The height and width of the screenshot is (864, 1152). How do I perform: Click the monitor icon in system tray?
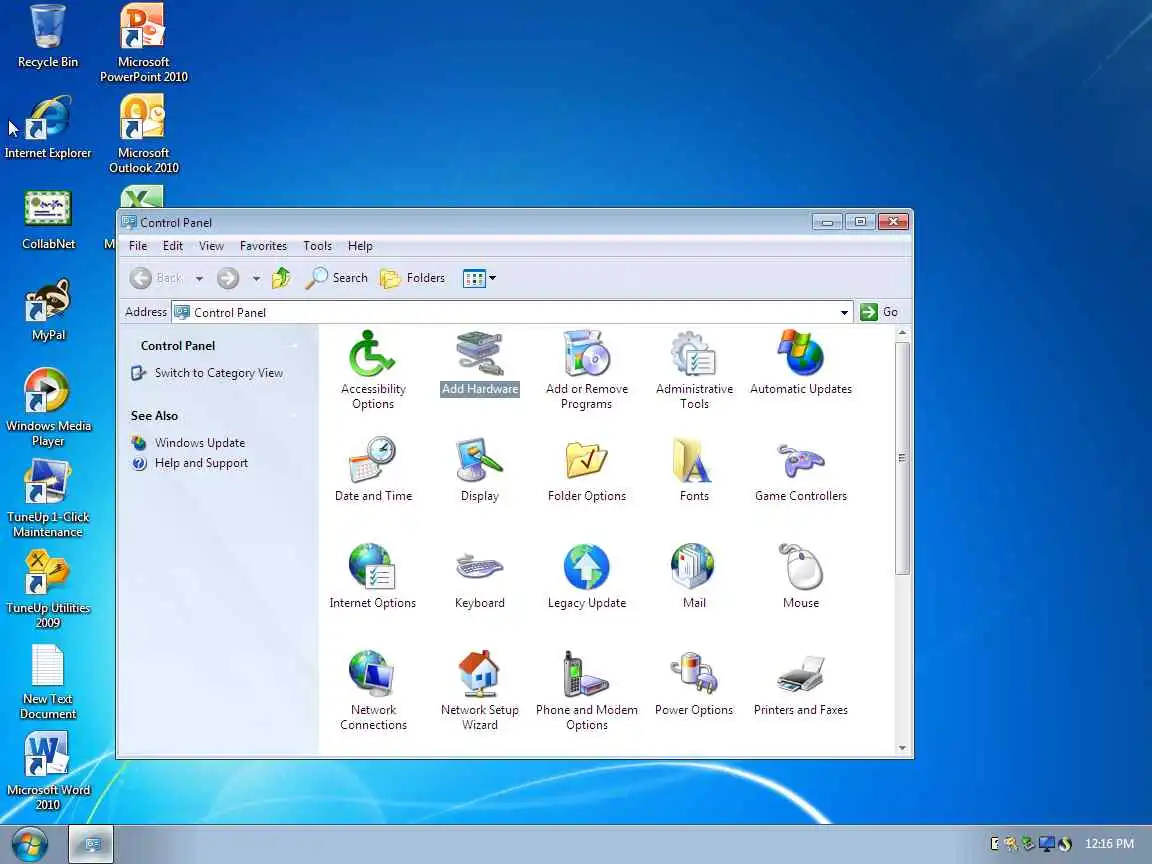[1046, 844]
